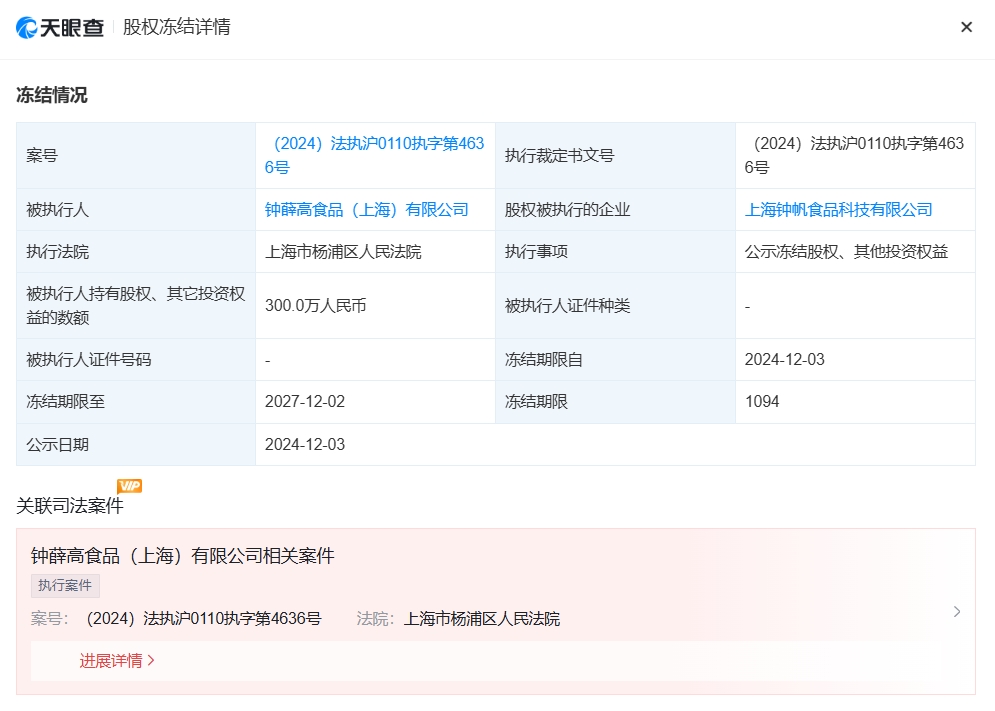Click the 执行案件 tag
Viewport: 995px width, 711px height.
(65, 585)
